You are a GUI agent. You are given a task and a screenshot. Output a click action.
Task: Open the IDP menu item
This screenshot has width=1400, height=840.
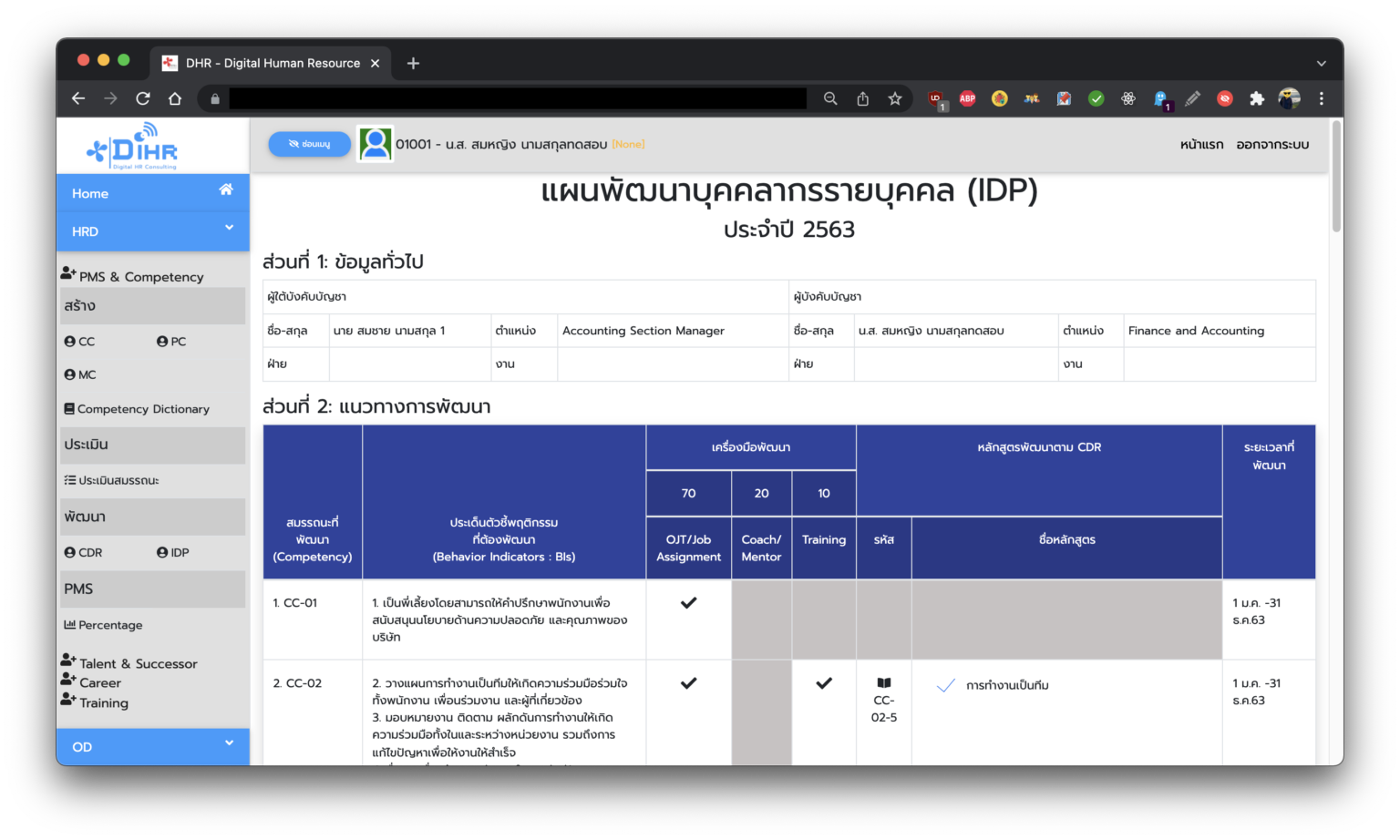[173, 553]
